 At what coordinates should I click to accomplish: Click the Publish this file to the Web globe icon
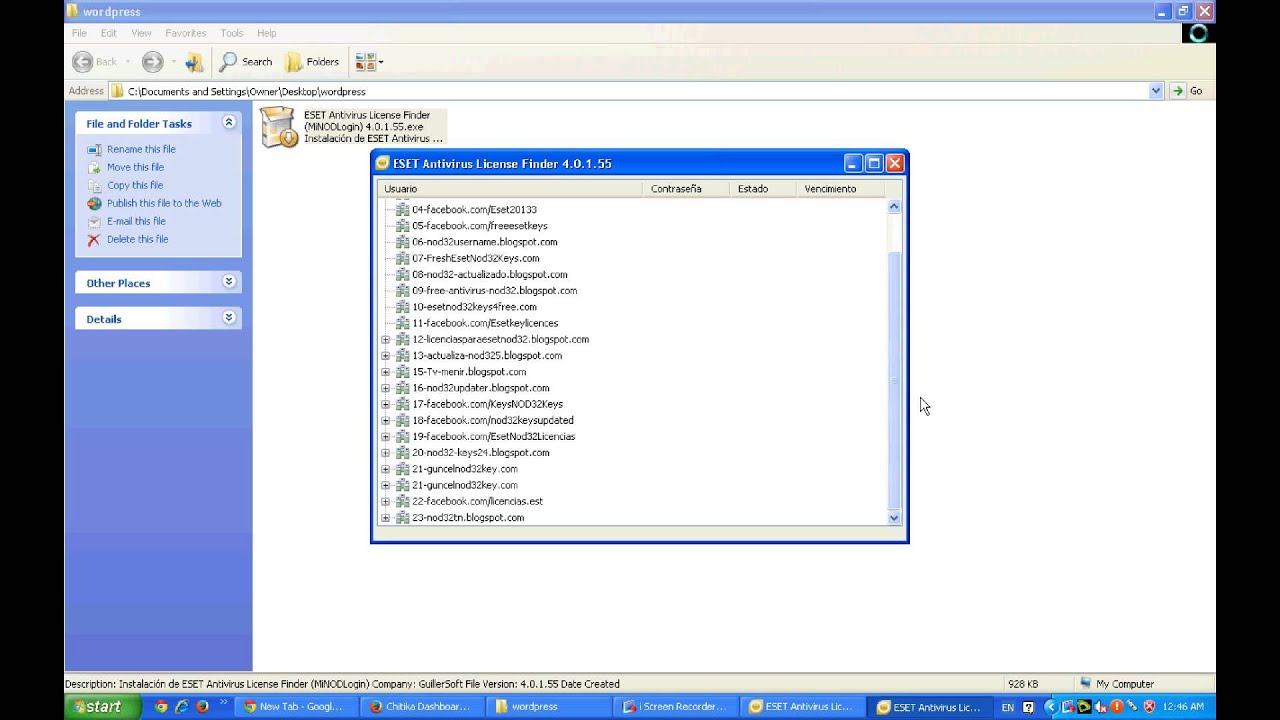[x=94, y=203]
